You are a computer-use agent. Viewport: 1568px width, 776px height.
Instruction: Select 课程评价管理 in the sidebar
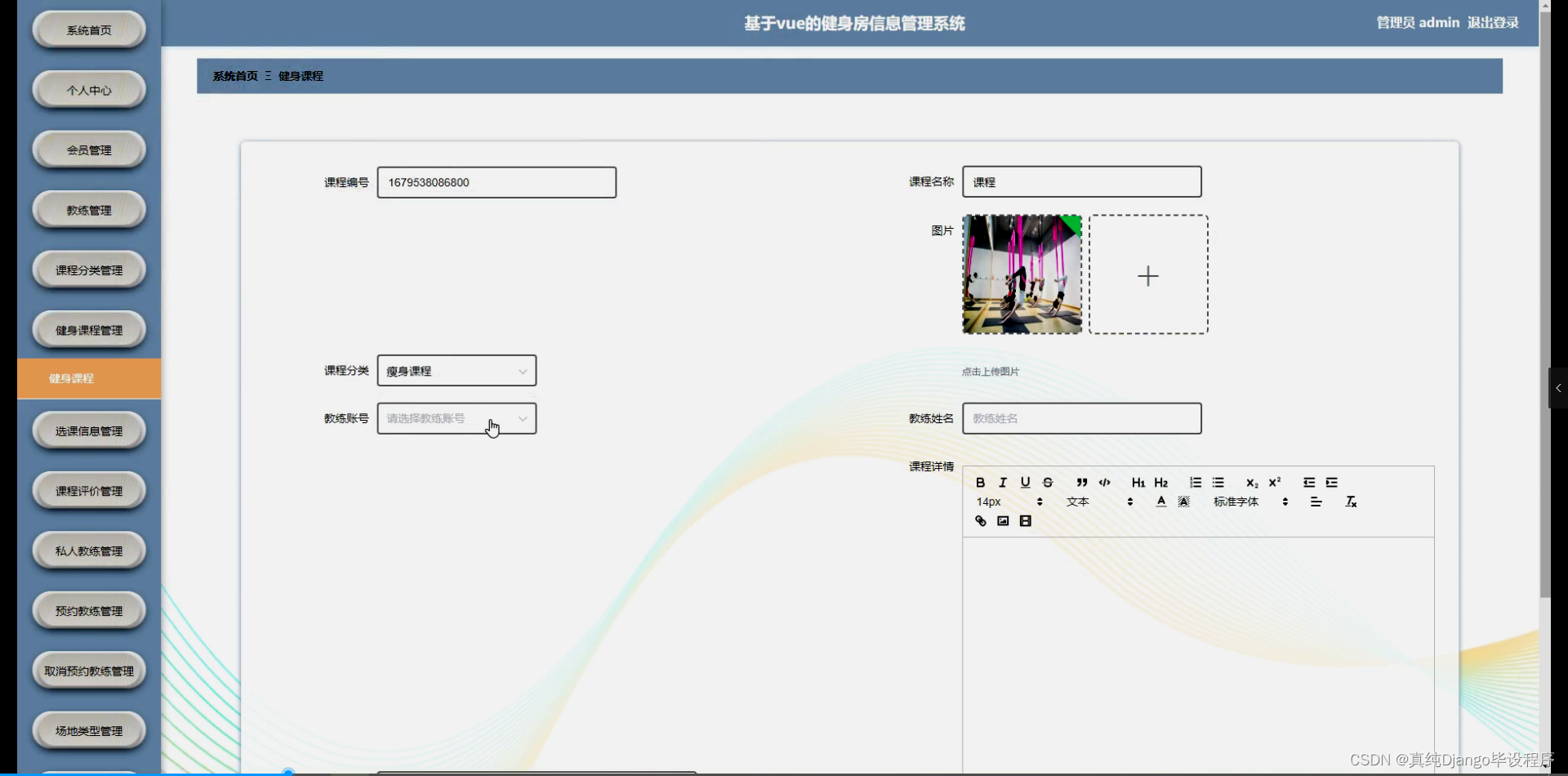(88, 489)
